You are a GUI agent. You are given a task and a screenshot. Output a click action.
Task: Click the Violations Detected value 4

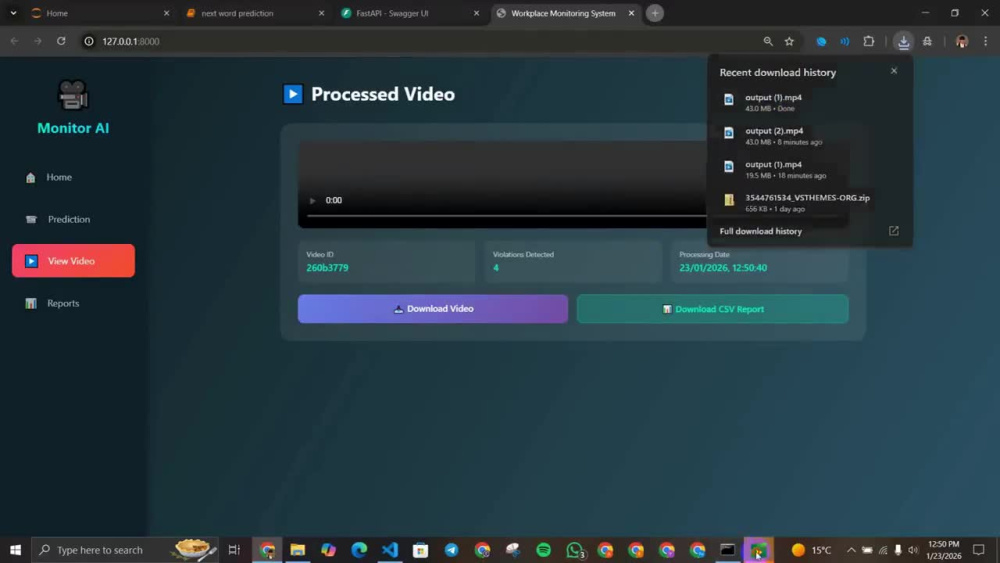(496, 268)
